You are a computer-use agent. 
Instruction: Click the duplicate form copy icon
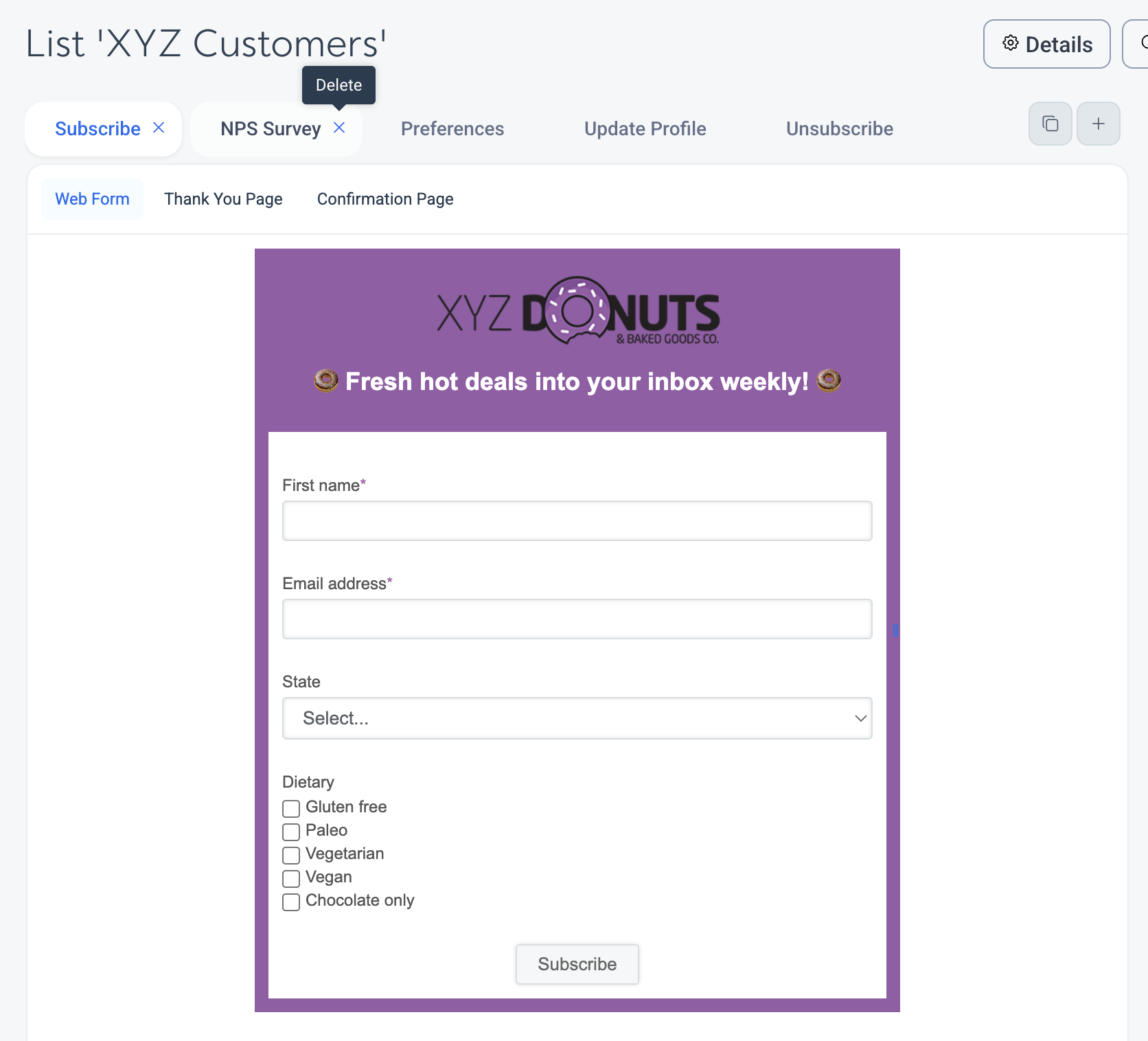1050,124
